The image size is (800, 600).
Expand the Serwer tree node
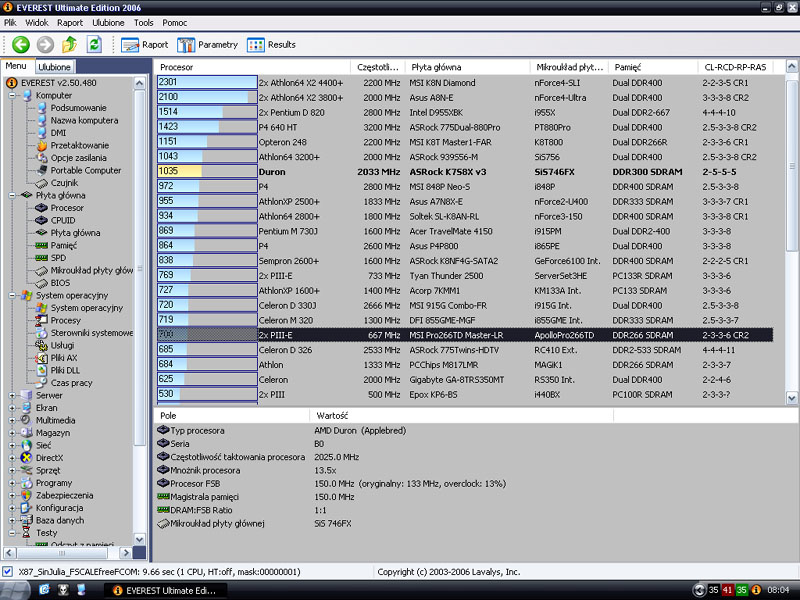[12, 395]
